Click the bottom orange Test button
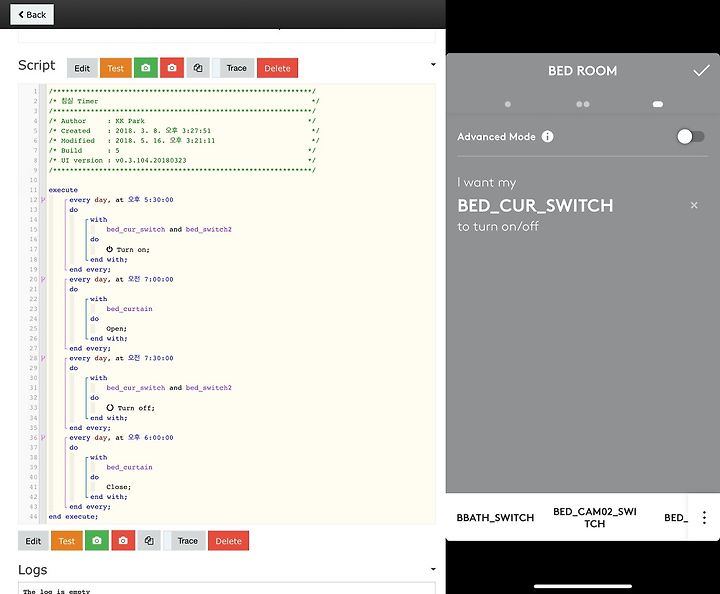 click(67, 541)
